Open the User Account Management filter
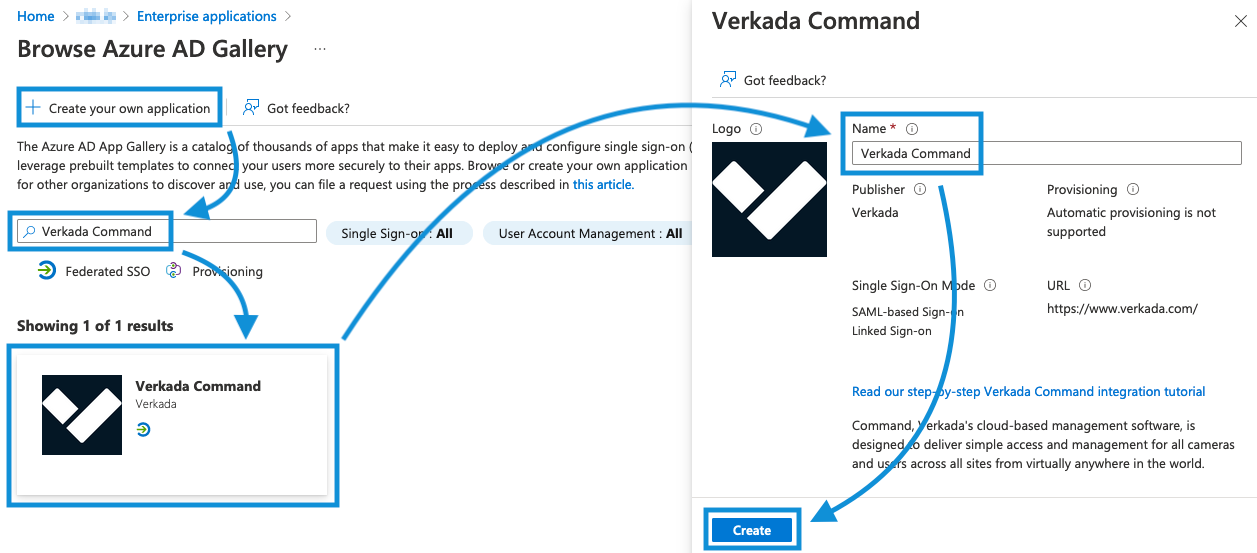 click(590, 233)
